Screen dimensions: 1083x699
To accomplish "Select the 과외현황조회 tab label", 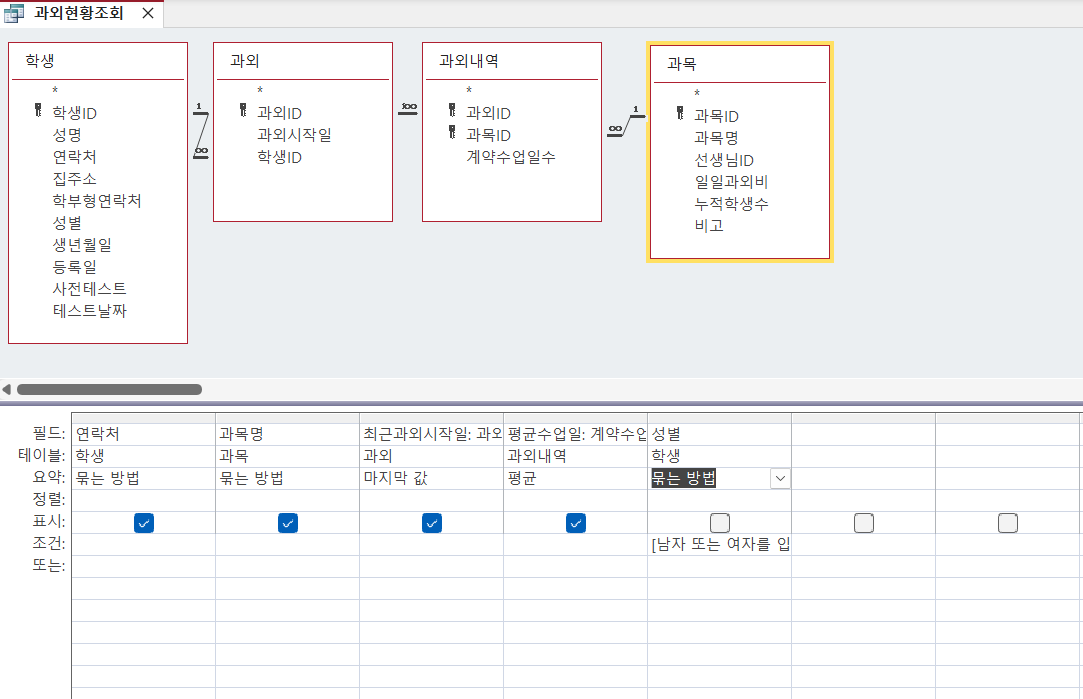I will pos(78,14).
